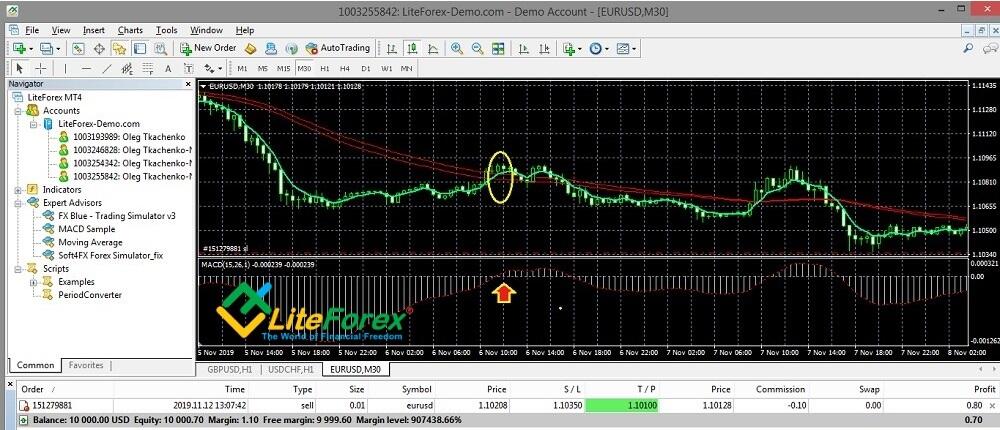Image resolution: width=1000 pixels, height=430 pixels.
Task: Expand the Indicators tree node
Action: [17, 189]
